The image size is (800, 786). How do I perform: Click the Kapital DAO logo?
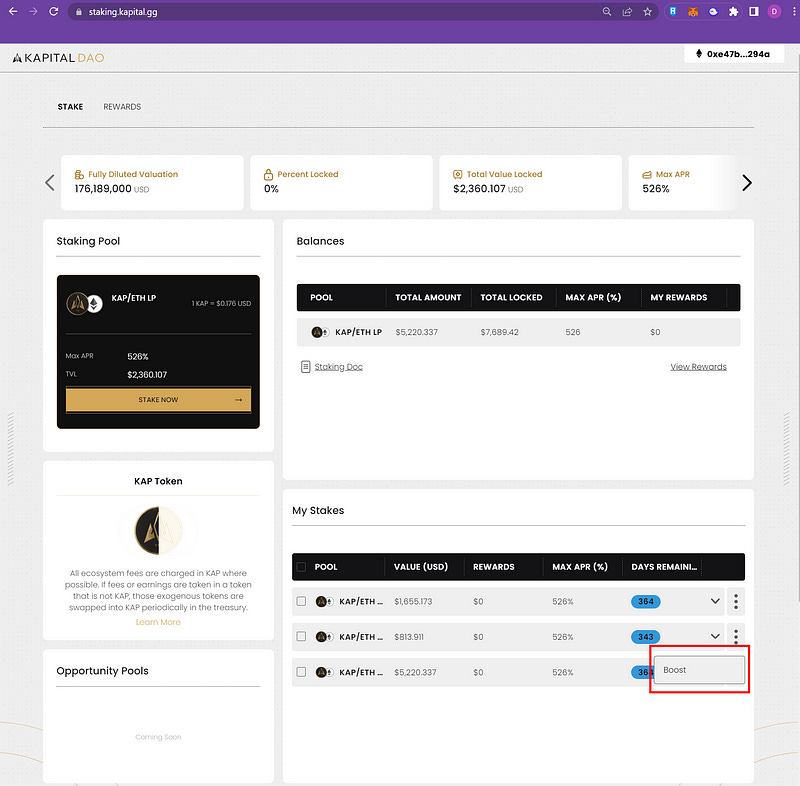click(58, 58)
